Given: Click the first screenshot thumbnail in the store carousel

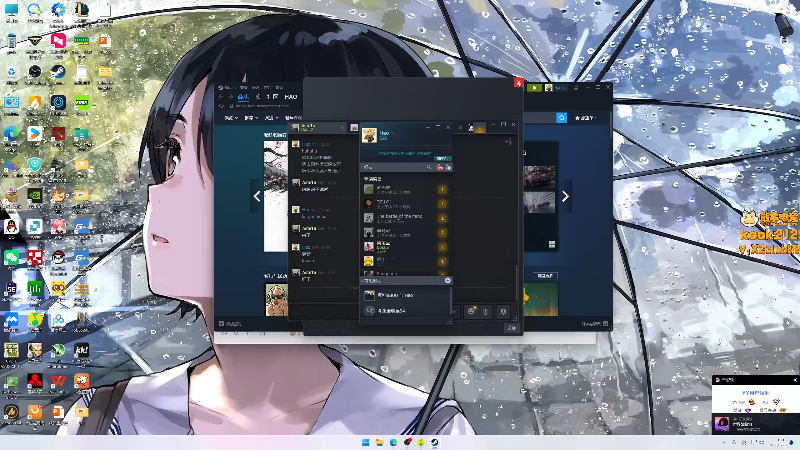Looking at the screenshot, I should pos(539,177).
